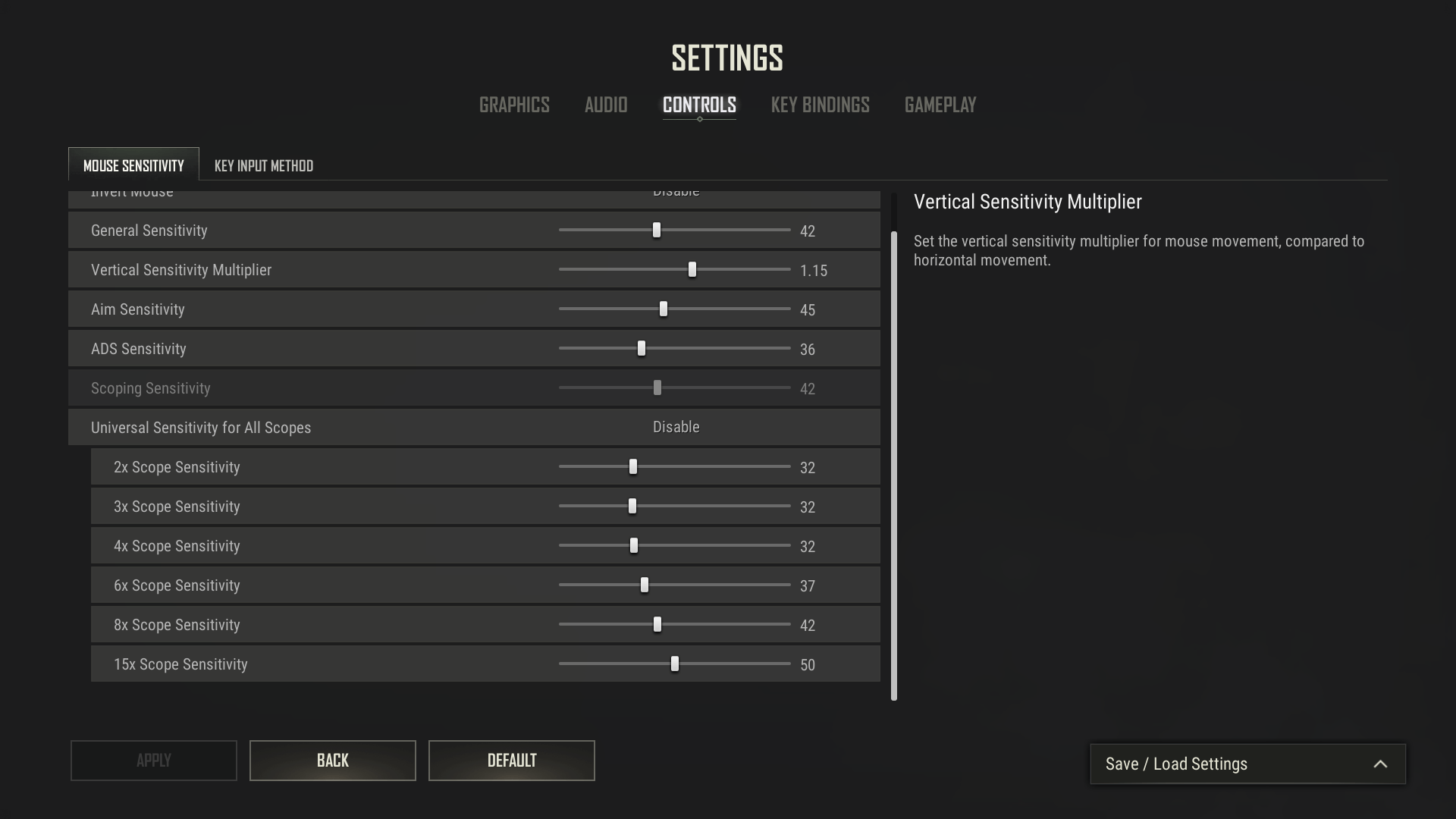
Task: Click the greyed-out Apply button
Action: point(154,761)
